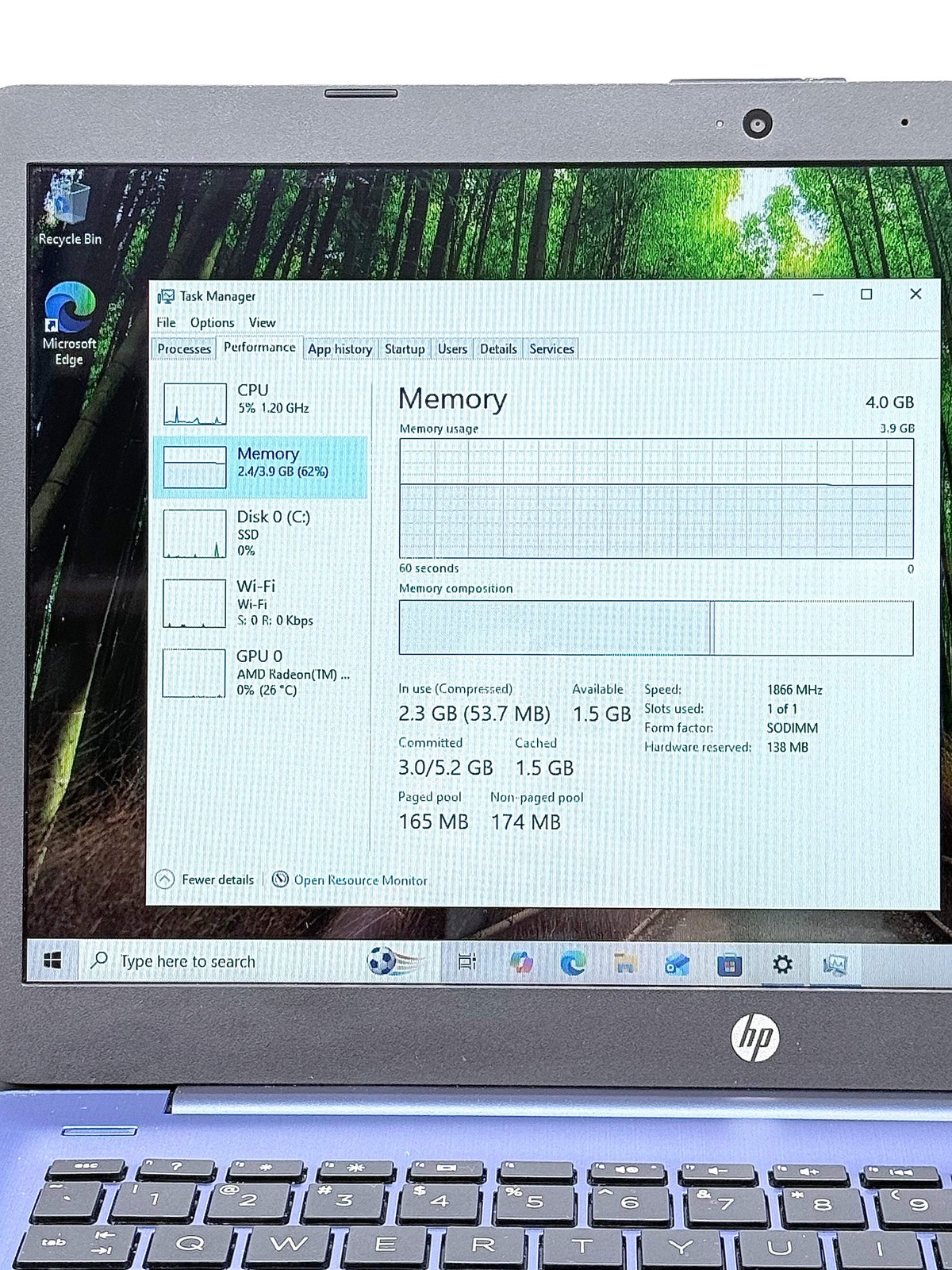Image resolution: width=952 pixels, height=1270 pixels.
Task: Open the File menu
Action: click(x=166, y=322)
